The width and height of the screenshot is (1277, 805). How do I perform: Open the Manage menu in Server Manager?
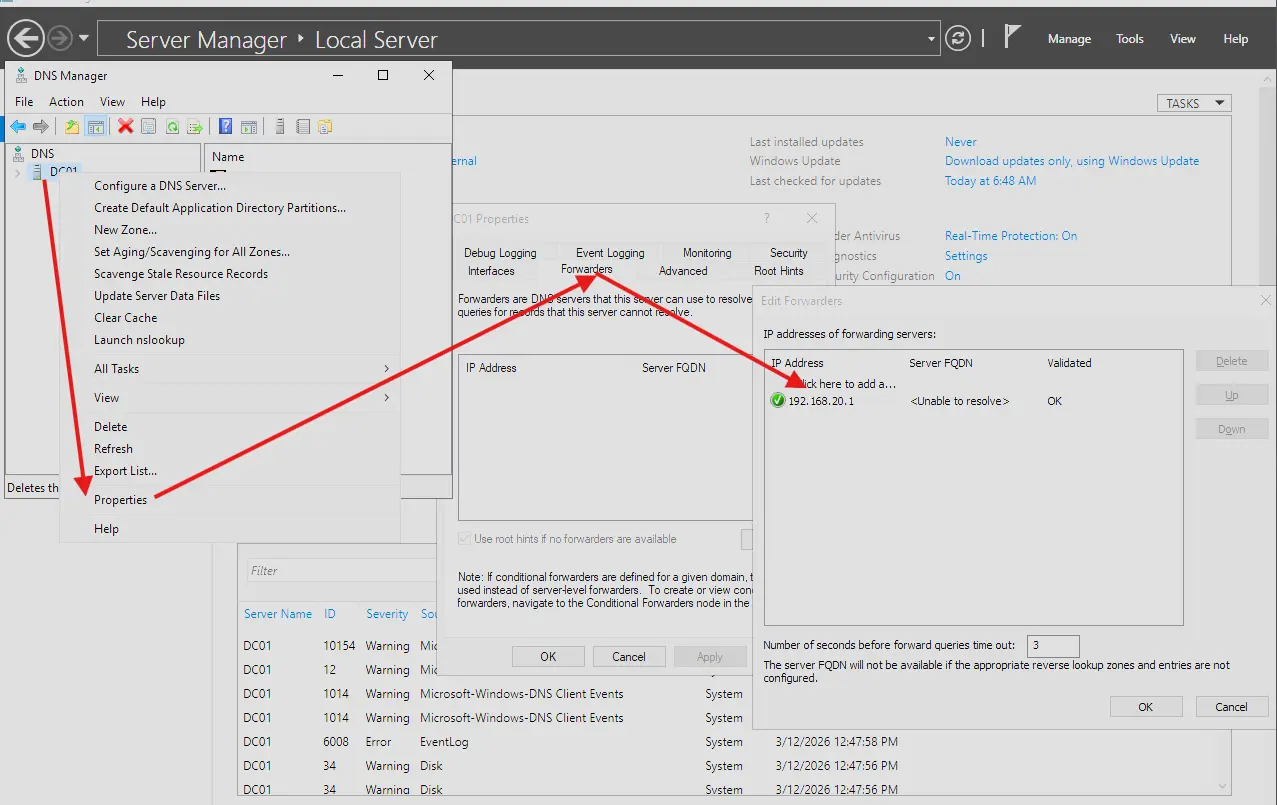(x=1069, y=39)
